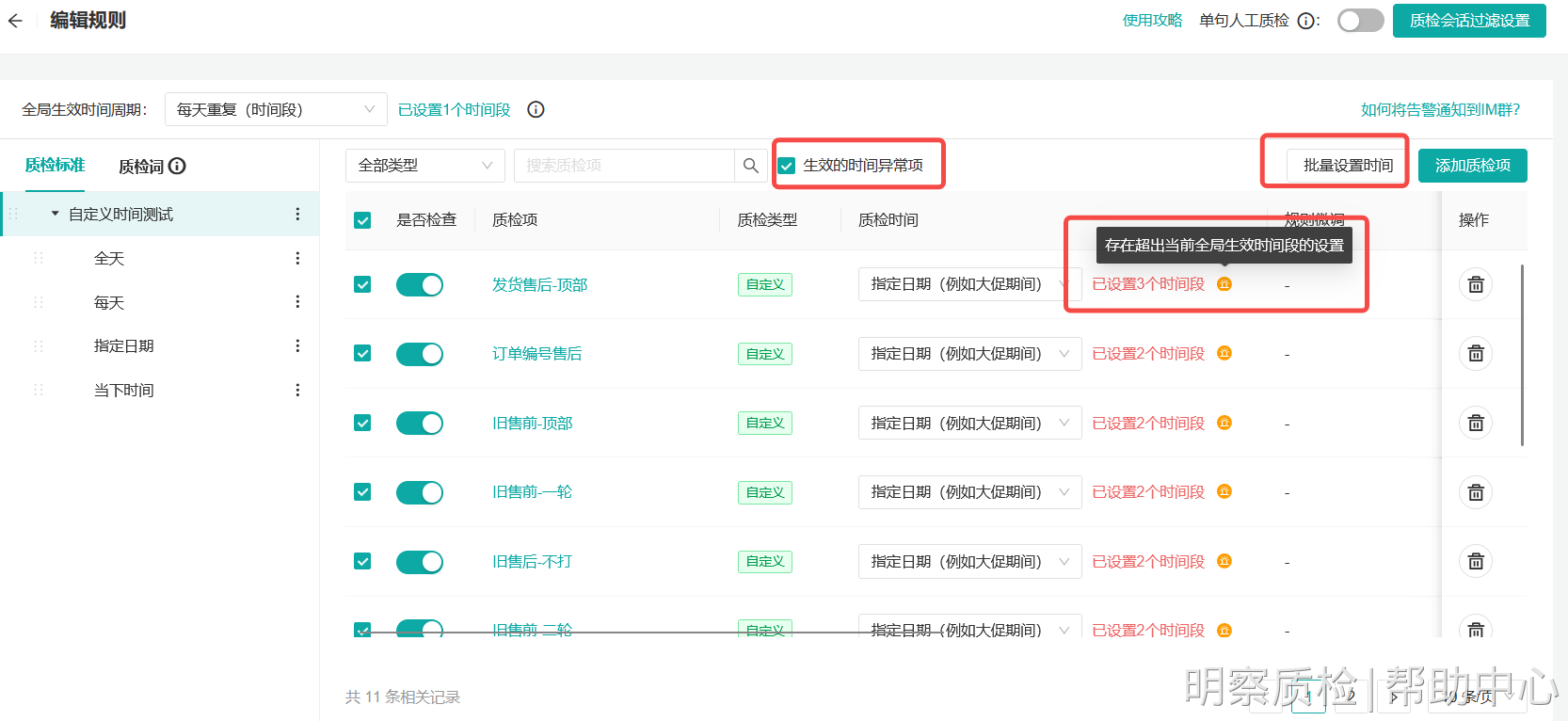Click the 添加质检项 button
This screenshot has width=1568, height=721.
(x=1473, y=166)
